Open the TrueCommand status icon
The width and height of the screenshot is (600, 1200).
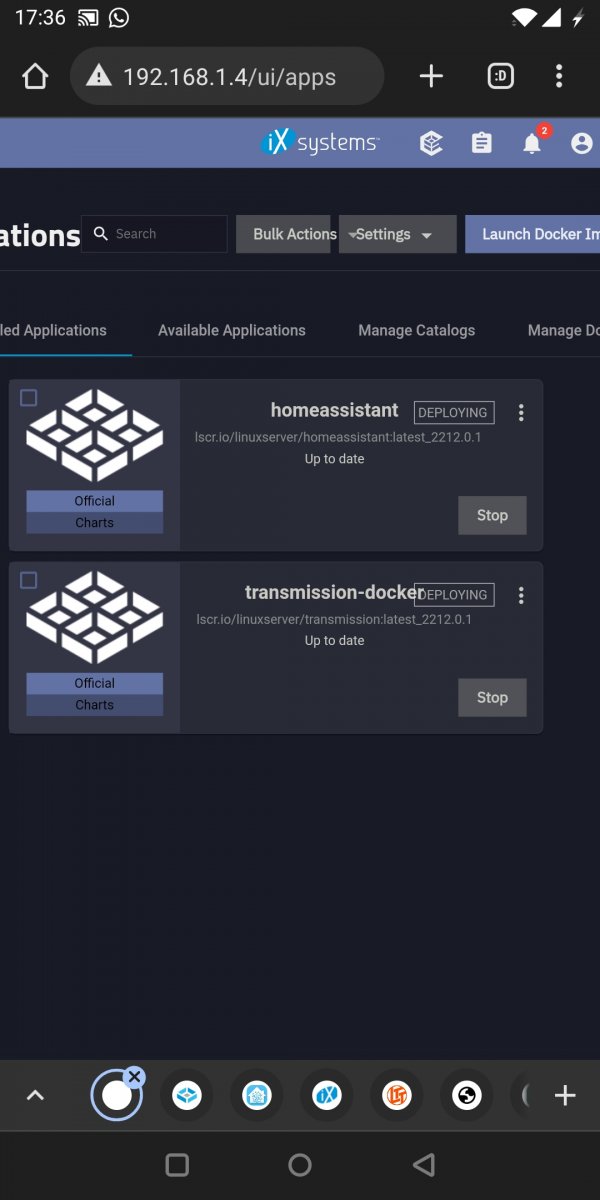pos(431,144)
